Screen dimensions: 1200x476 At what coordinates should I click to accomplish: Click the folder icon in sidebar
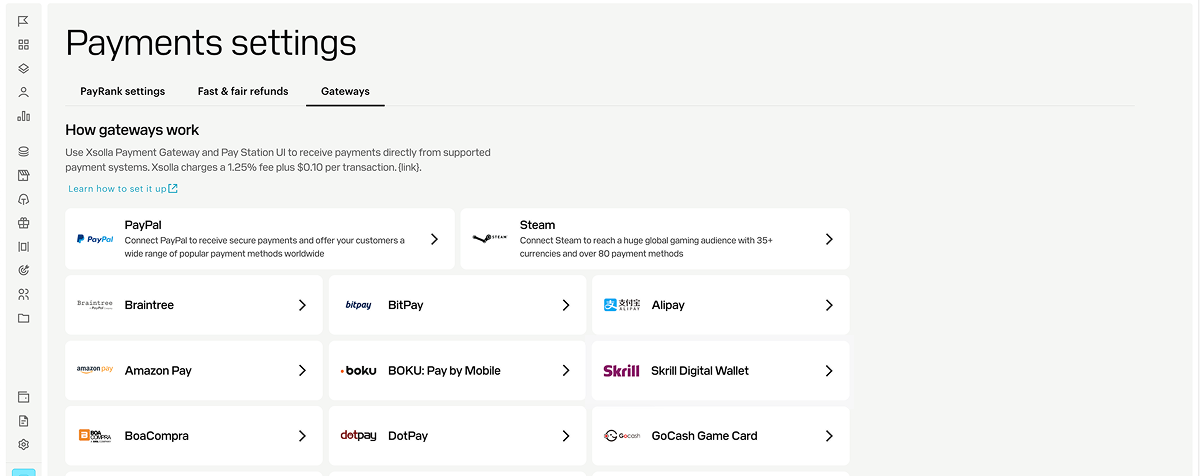pos(24,318)
